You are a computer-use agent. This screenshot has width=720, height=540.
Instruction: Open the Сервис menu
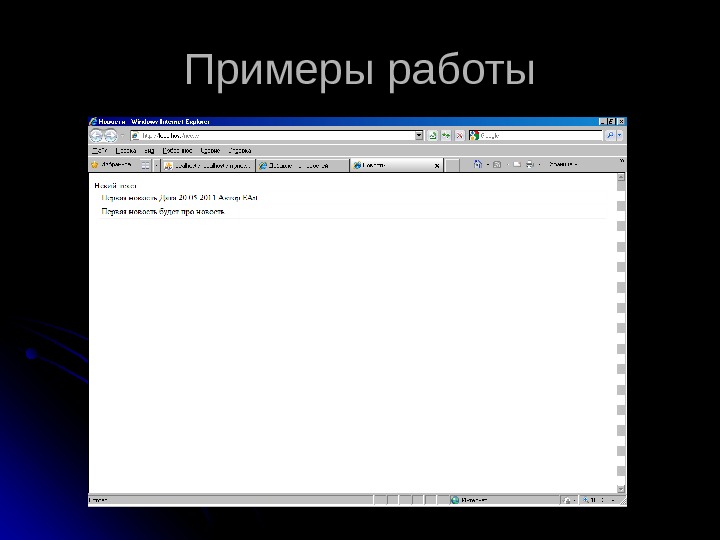click(210, 151)
